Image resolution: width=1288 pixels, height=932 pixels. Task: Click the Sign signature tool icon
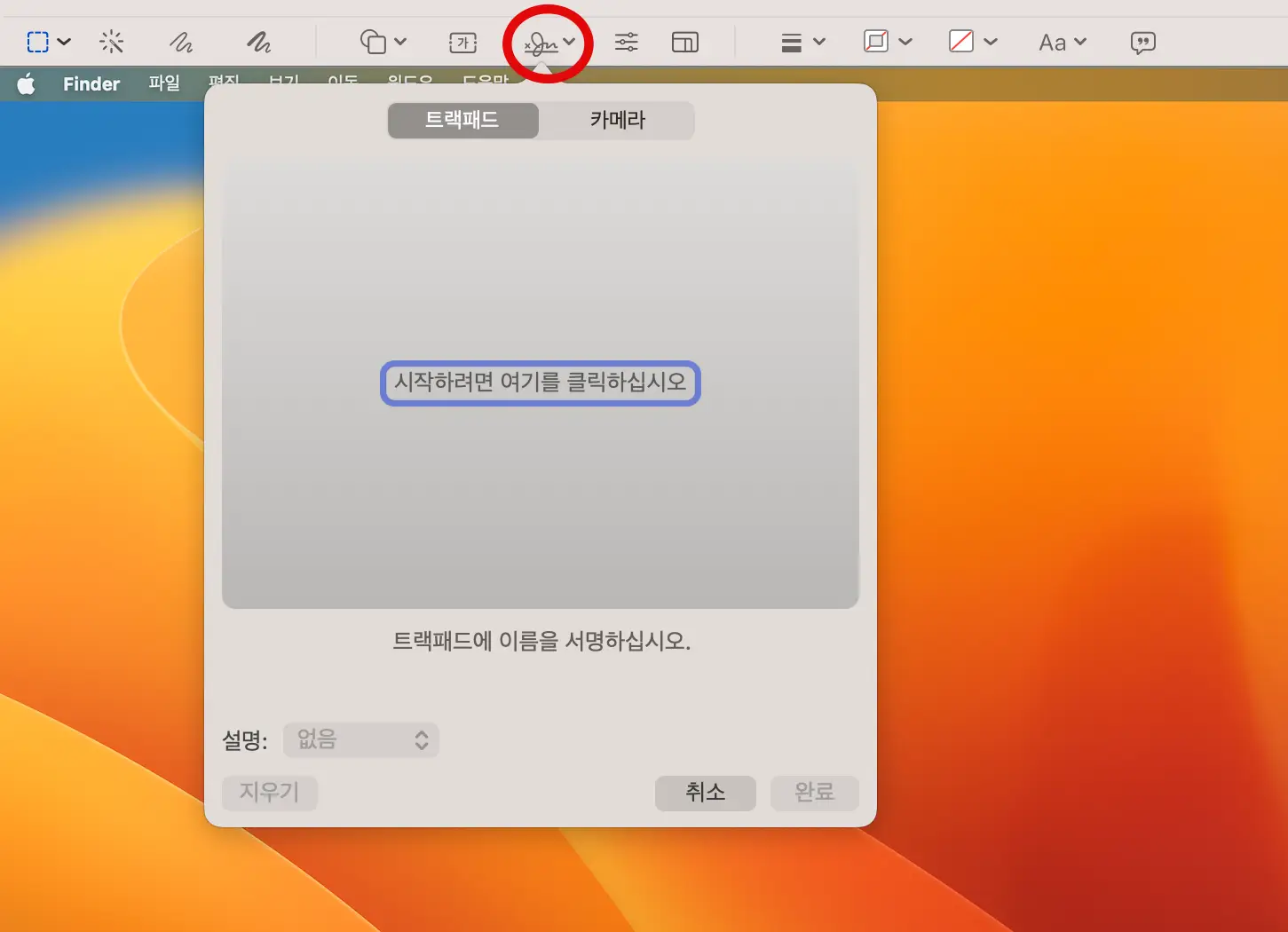[x=541, y=43]
